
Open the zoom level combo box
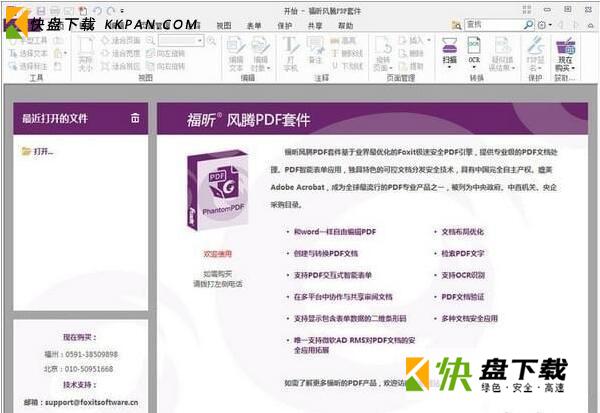(181, 40)
